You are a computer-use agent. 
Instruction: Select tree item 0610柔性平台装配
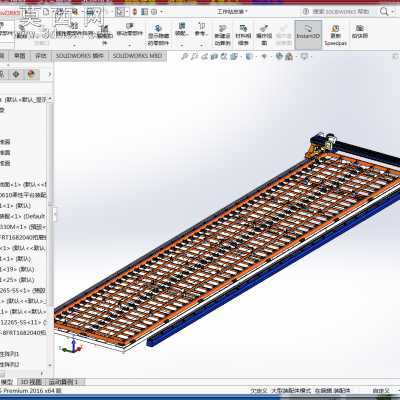click(23, 195)
